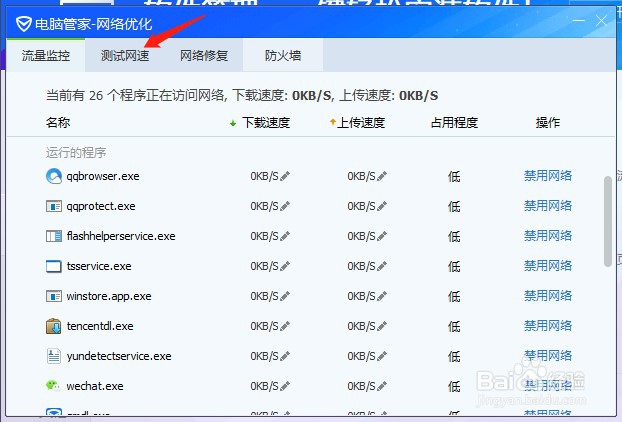Edit upload speed limit for wechat.exe

382,386
